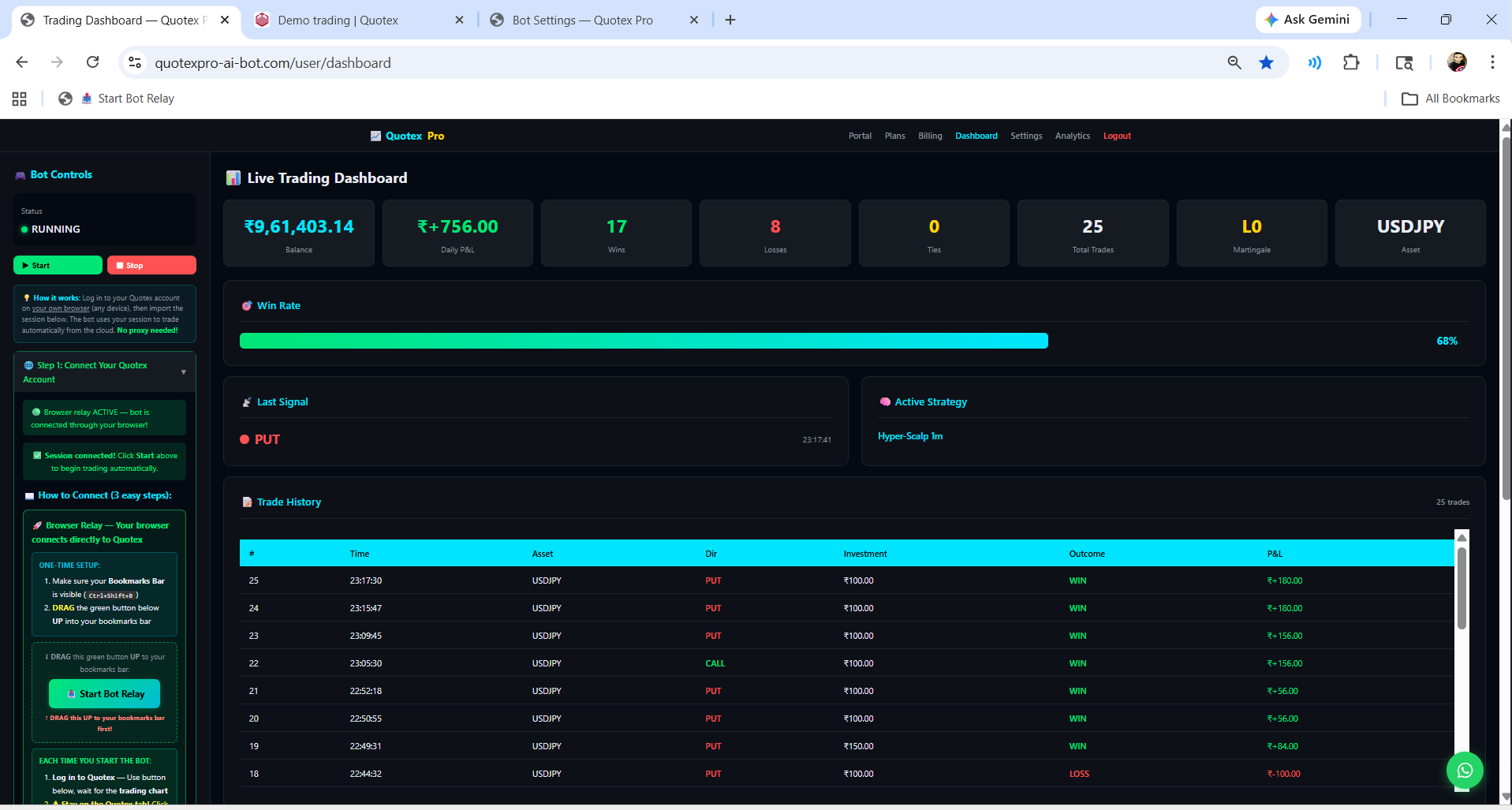Click the RUNNING status text
Image resolution: width=1512 pixels, height=810 pixels.
coord(55,229)
